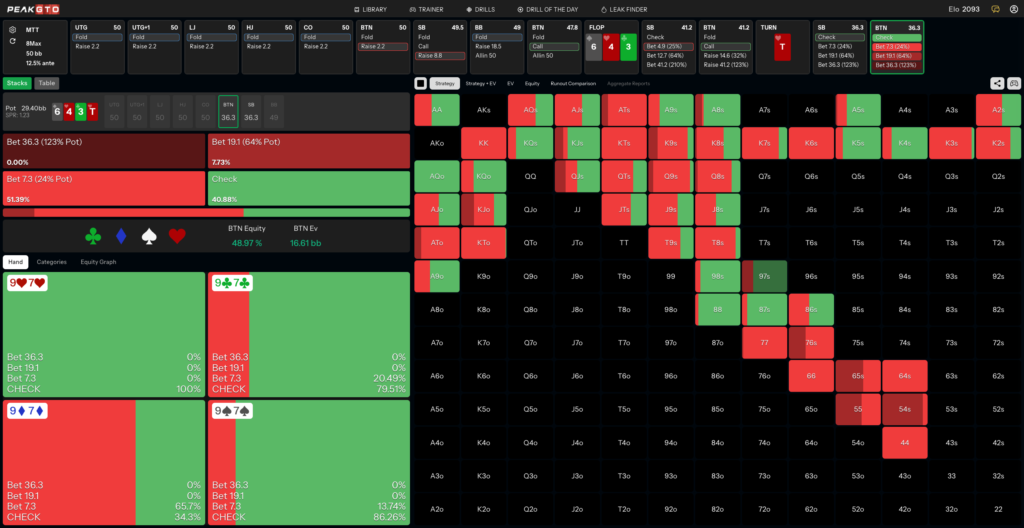Open the Leak Finder nav item
Image resolution: width=1024 pixels, height=528 pixels.
[x=624, y=9]
